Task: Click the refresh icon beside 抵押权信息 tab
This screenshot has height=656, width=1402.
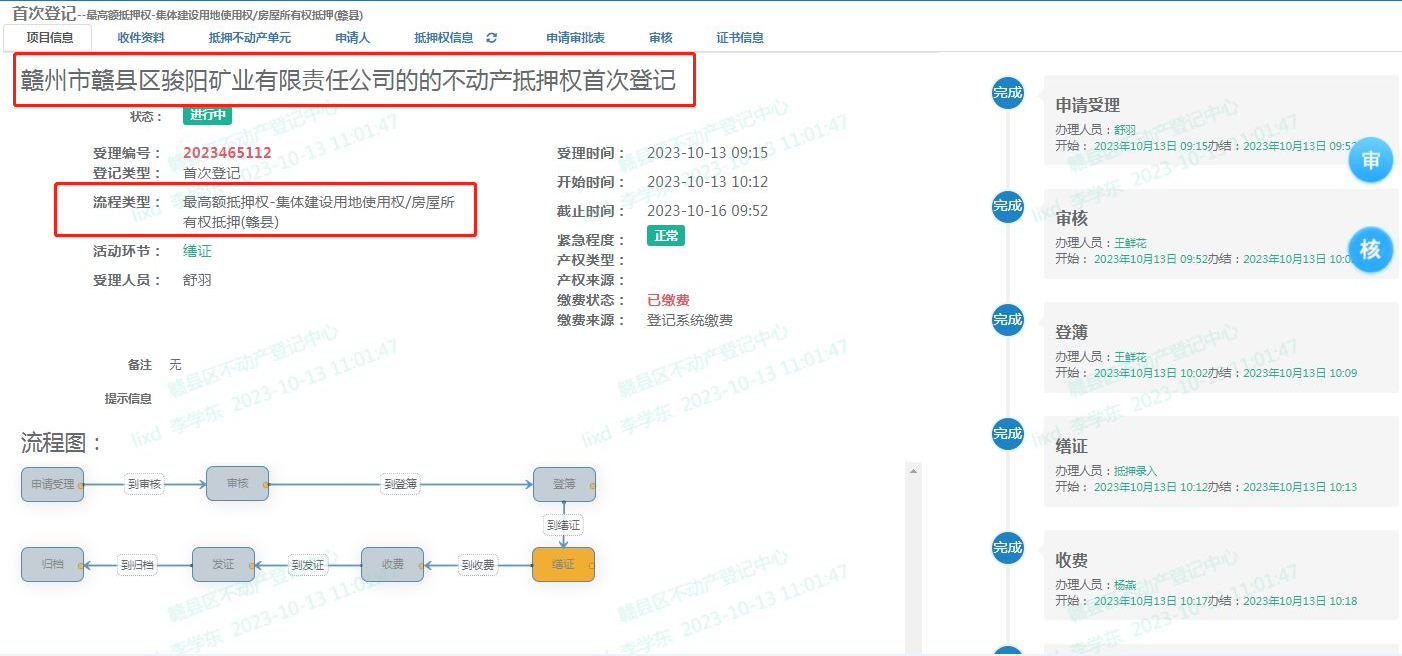Action: tap(491, 38)
